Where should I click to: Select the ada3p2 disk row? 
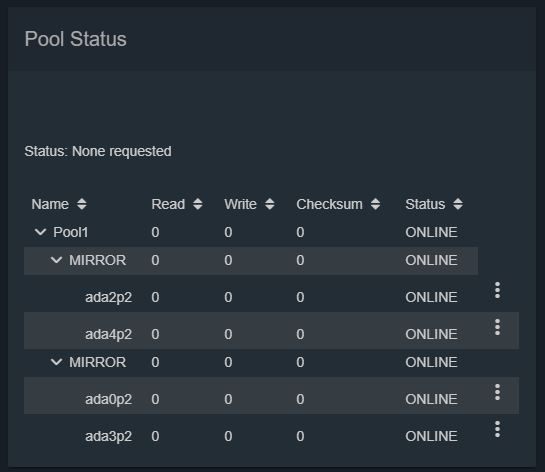pos(271,433)
